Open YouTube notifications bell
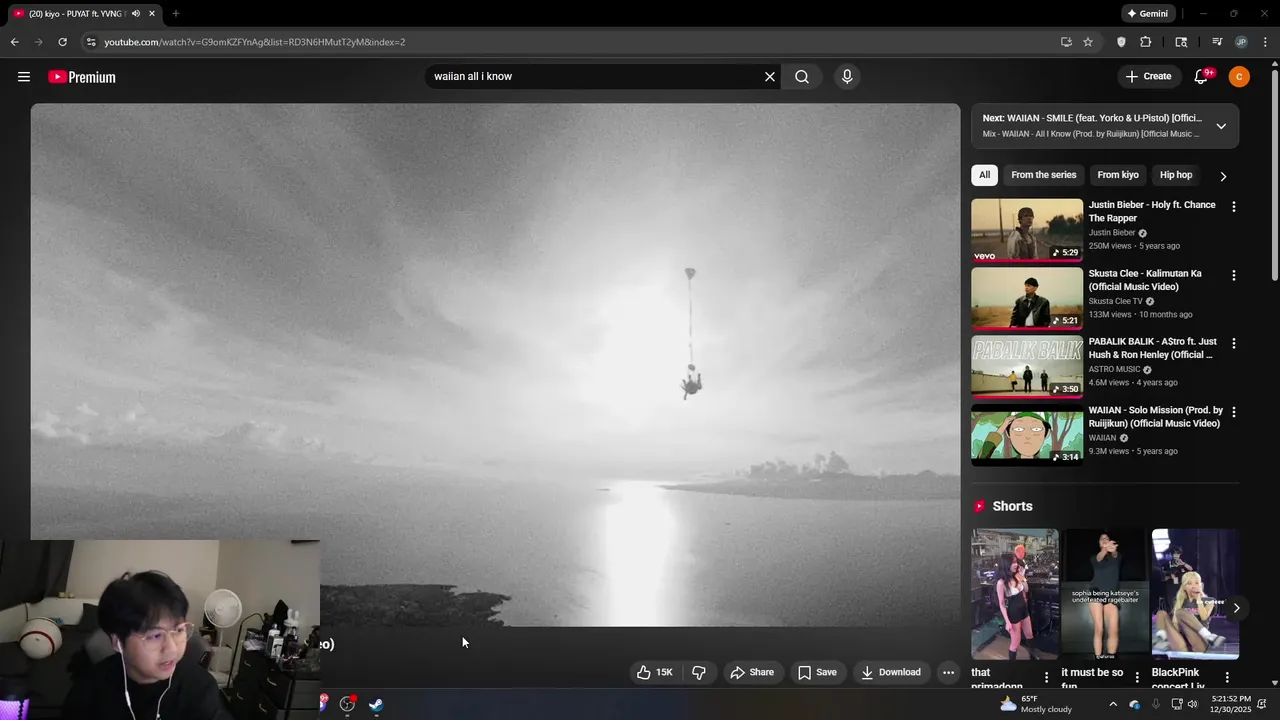 coord(1201,77)
